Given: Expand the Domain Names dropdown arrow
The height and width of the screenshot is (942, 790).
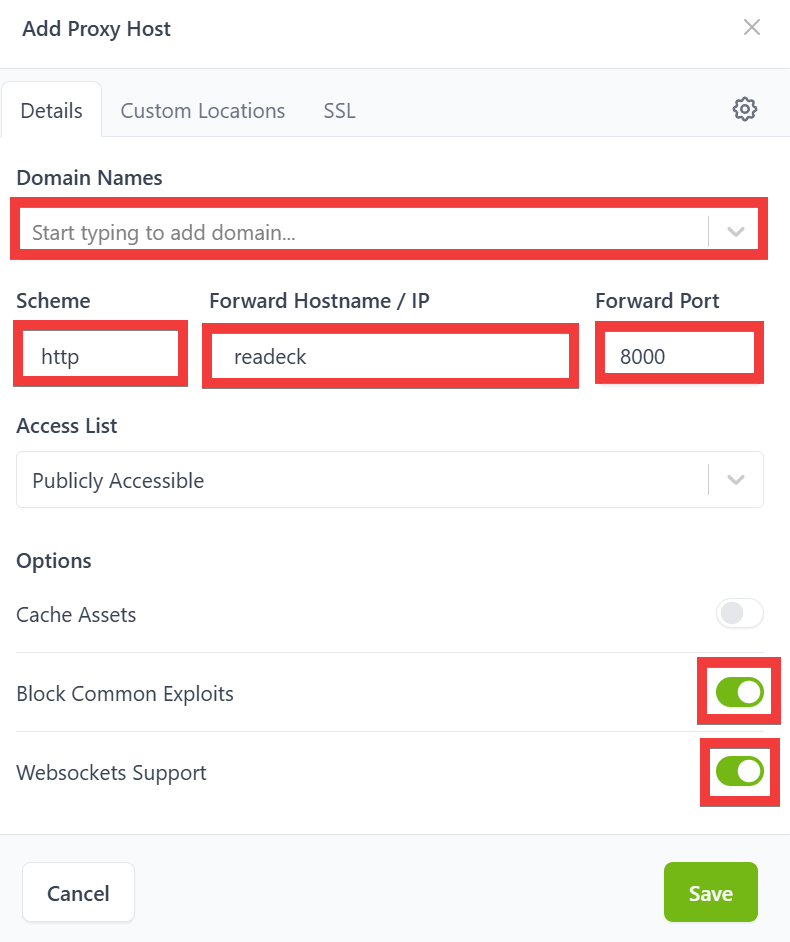Looking at the screenshot, I should pyautogui.click(x=736, y=232).
